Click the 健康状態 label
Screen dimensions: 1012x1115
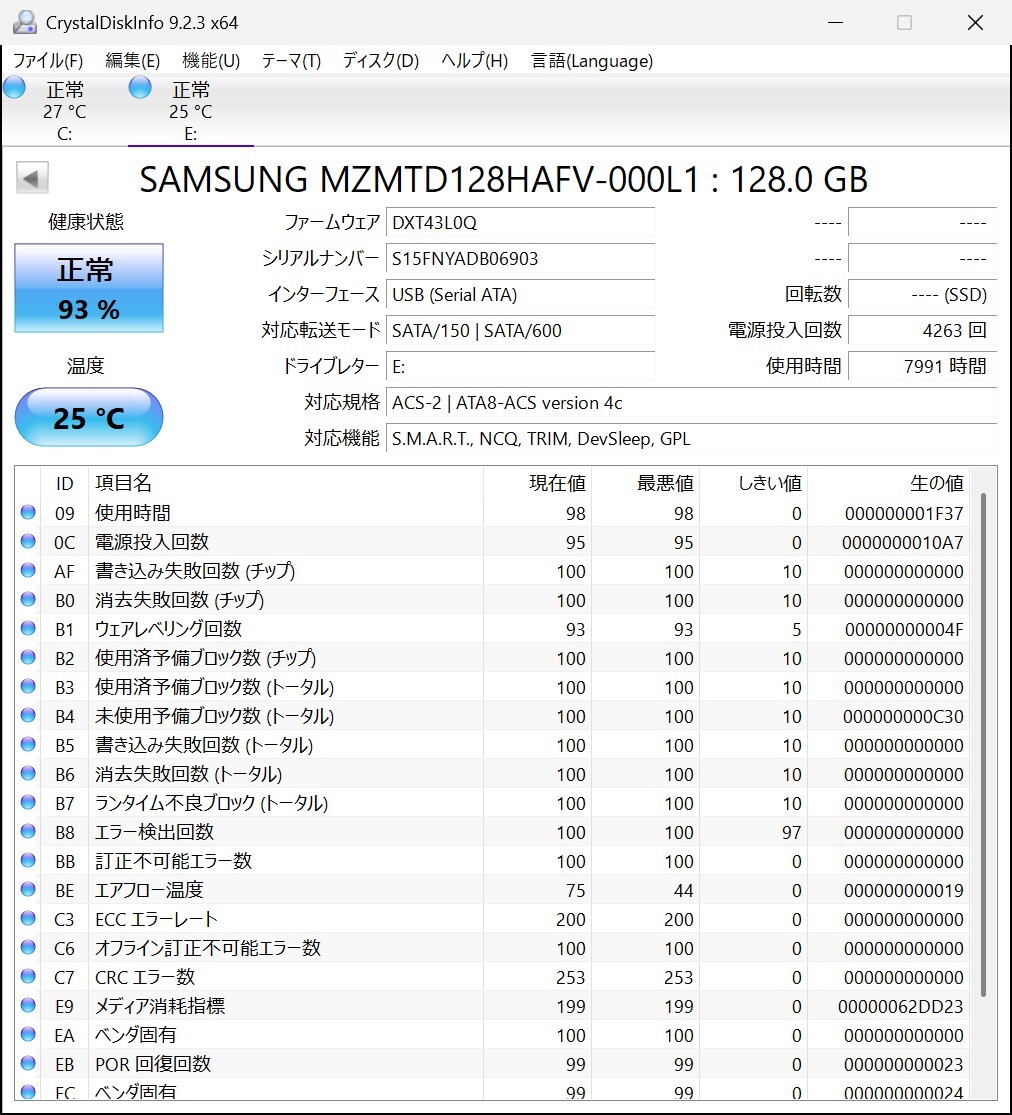coord(86,222)
